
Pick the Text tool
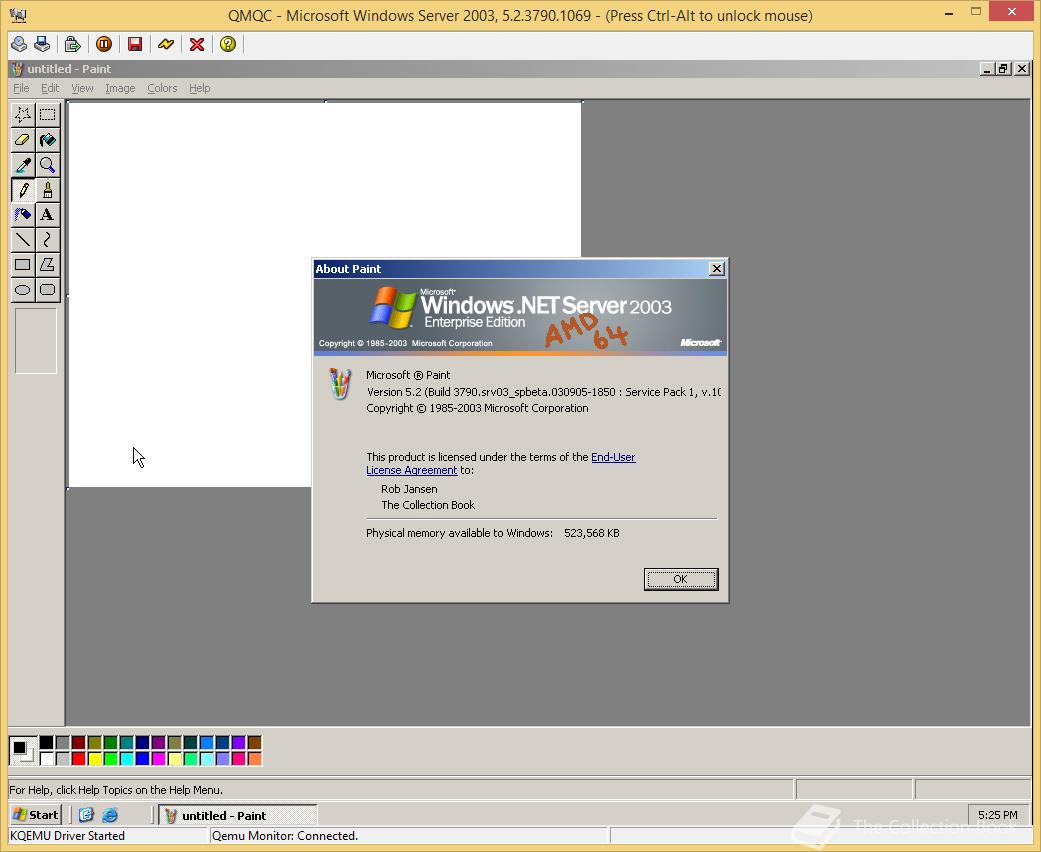click(x=47, y=214)
